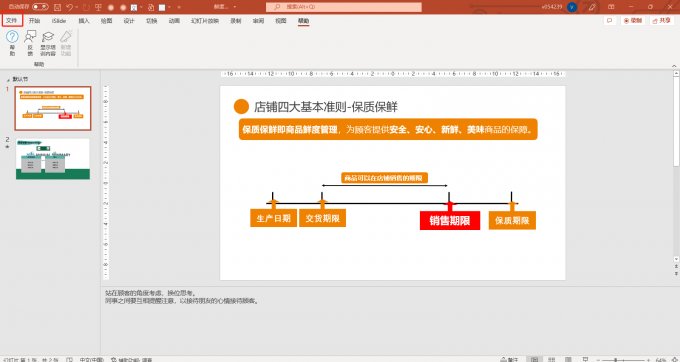
Task: Select the second slide thumbnail
Action: click(53, 159)
